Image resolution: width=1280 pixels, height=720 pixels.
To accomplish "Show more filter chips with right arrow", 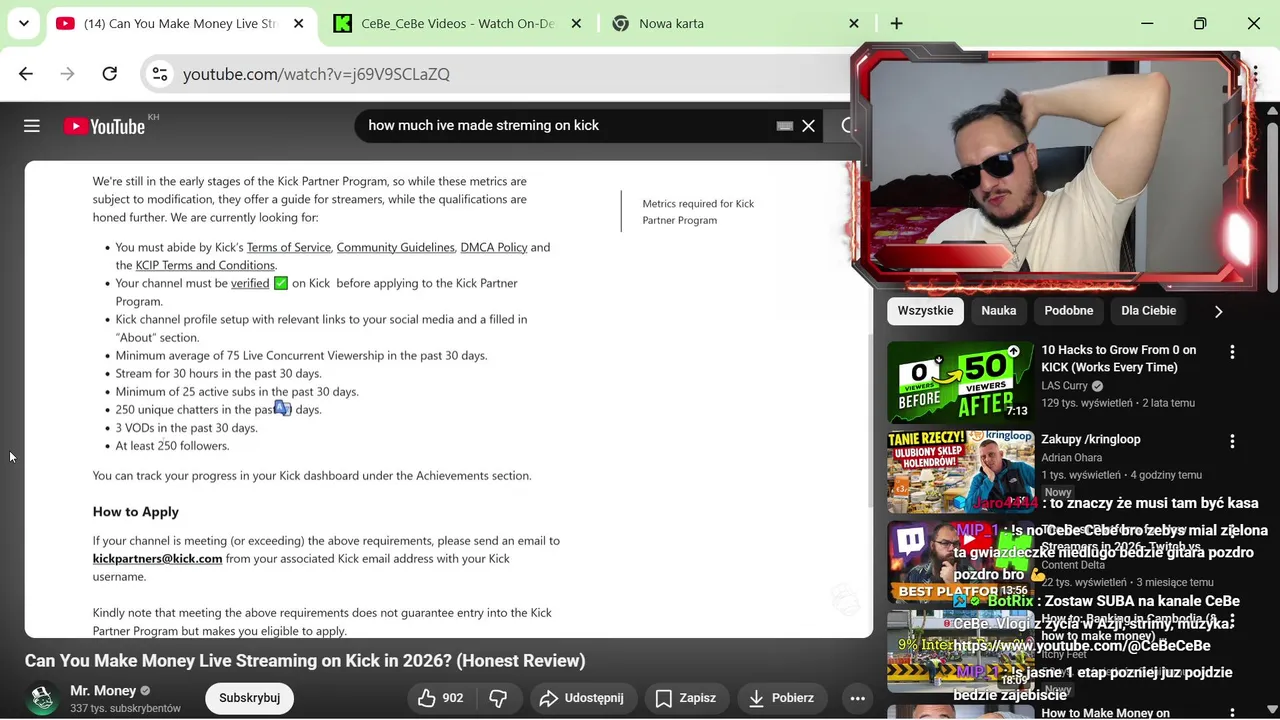I will [1218, 311].
